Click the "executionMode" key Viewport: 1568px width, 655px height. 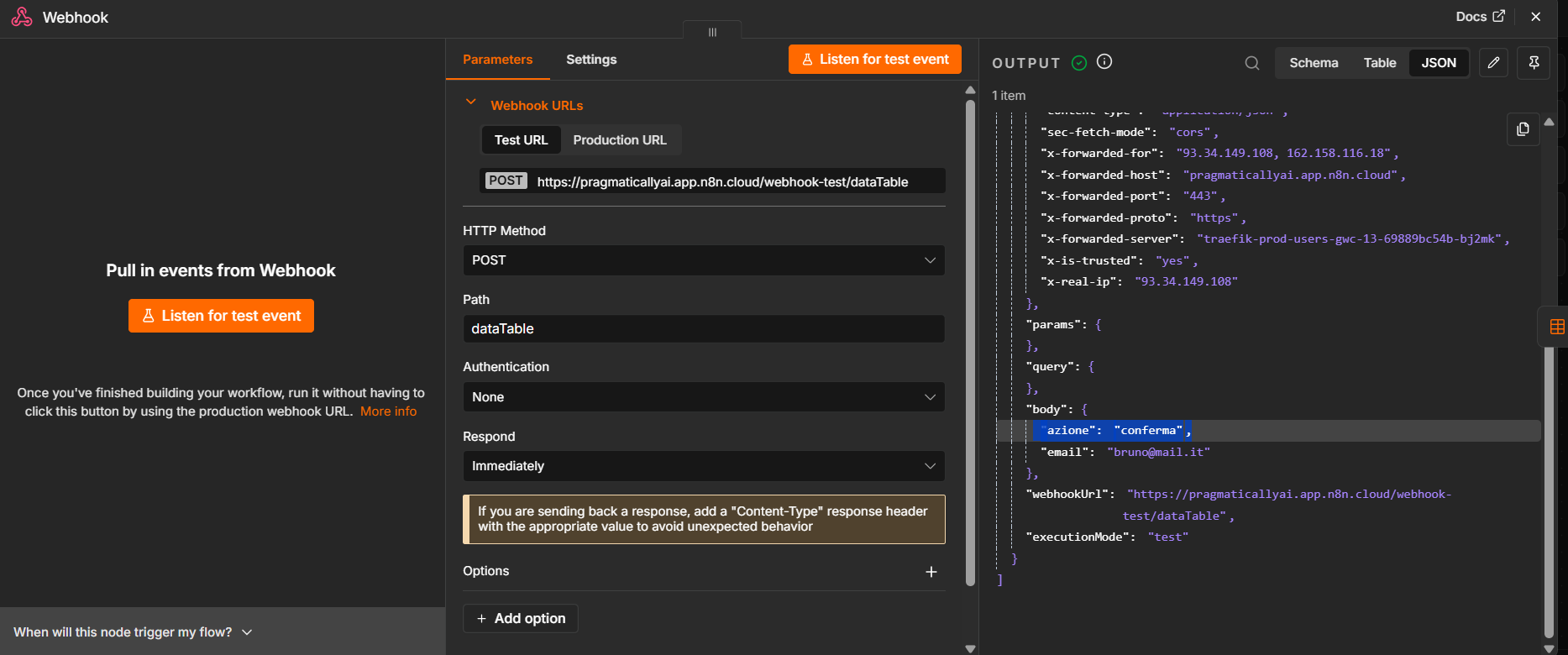pyautogui.click(x=1078, y=537)
